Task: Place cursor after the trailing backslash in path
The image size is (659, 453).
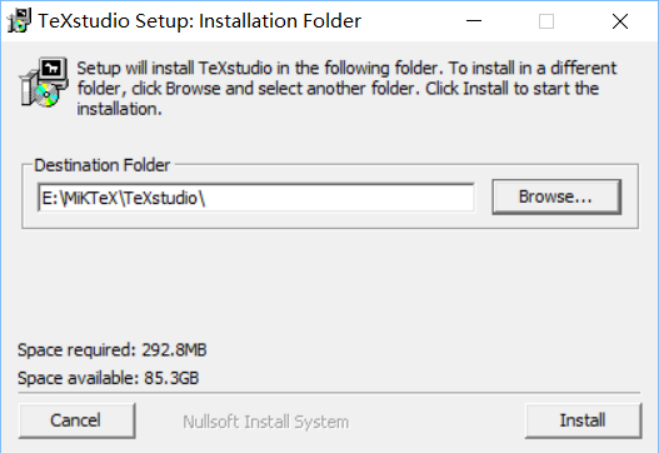Action: tap(208, 198)
